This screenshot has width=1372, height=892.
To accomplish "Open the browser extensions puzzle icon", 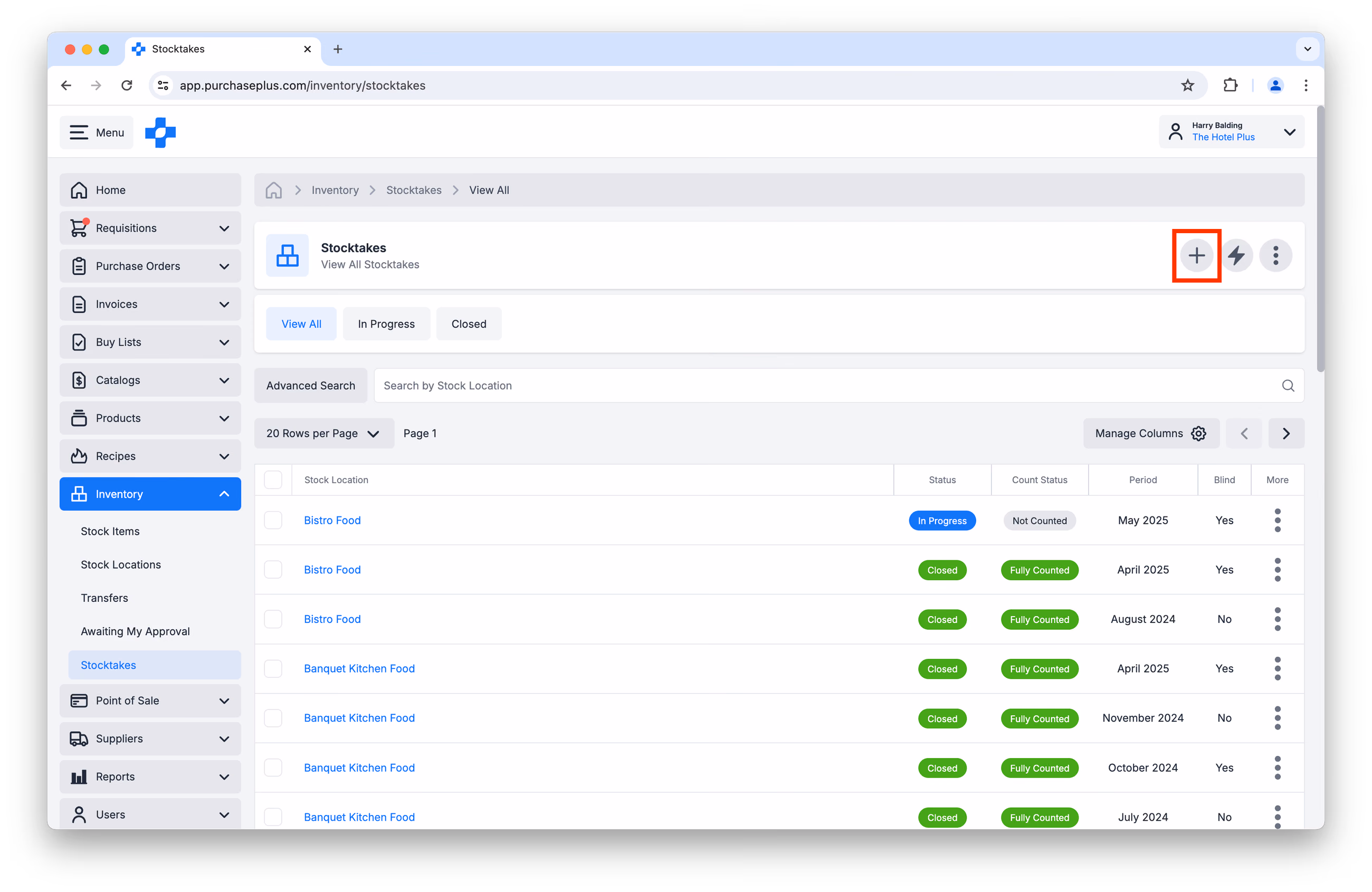I will (x=1230, y=85).
